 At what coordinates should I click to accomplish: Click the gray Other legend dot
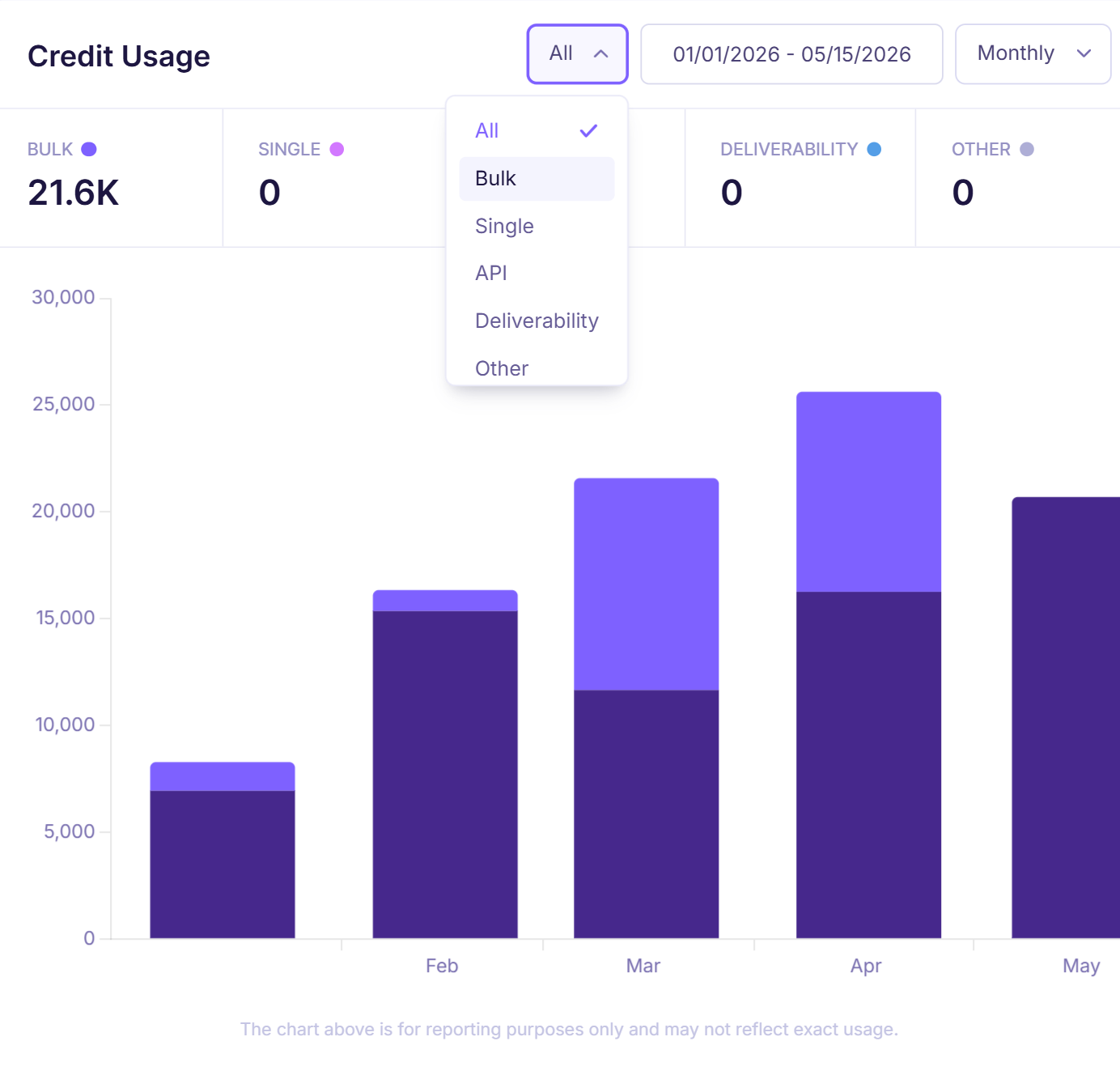tap(1027, 149)
